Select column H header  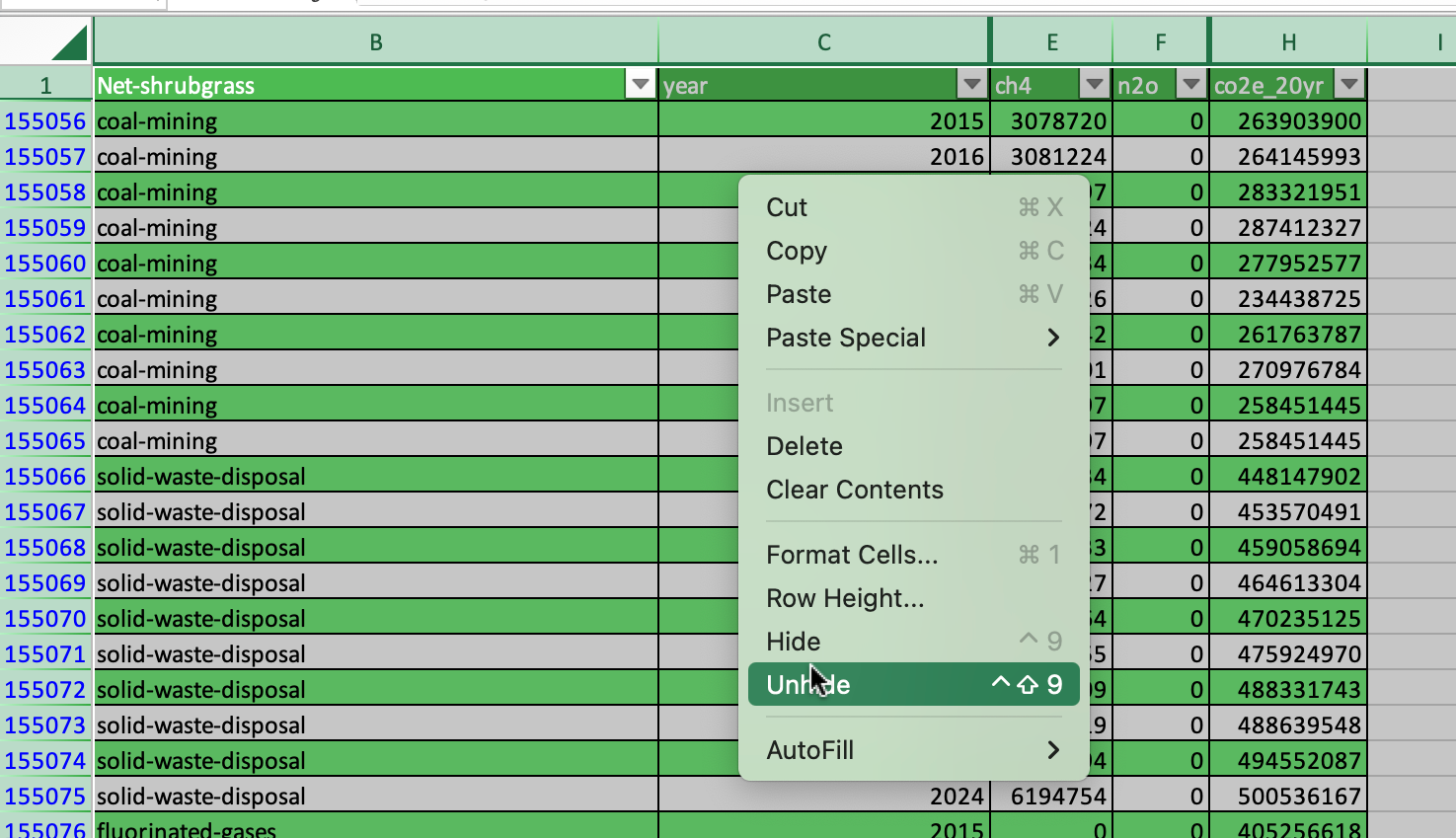(x=1289, y=41)
